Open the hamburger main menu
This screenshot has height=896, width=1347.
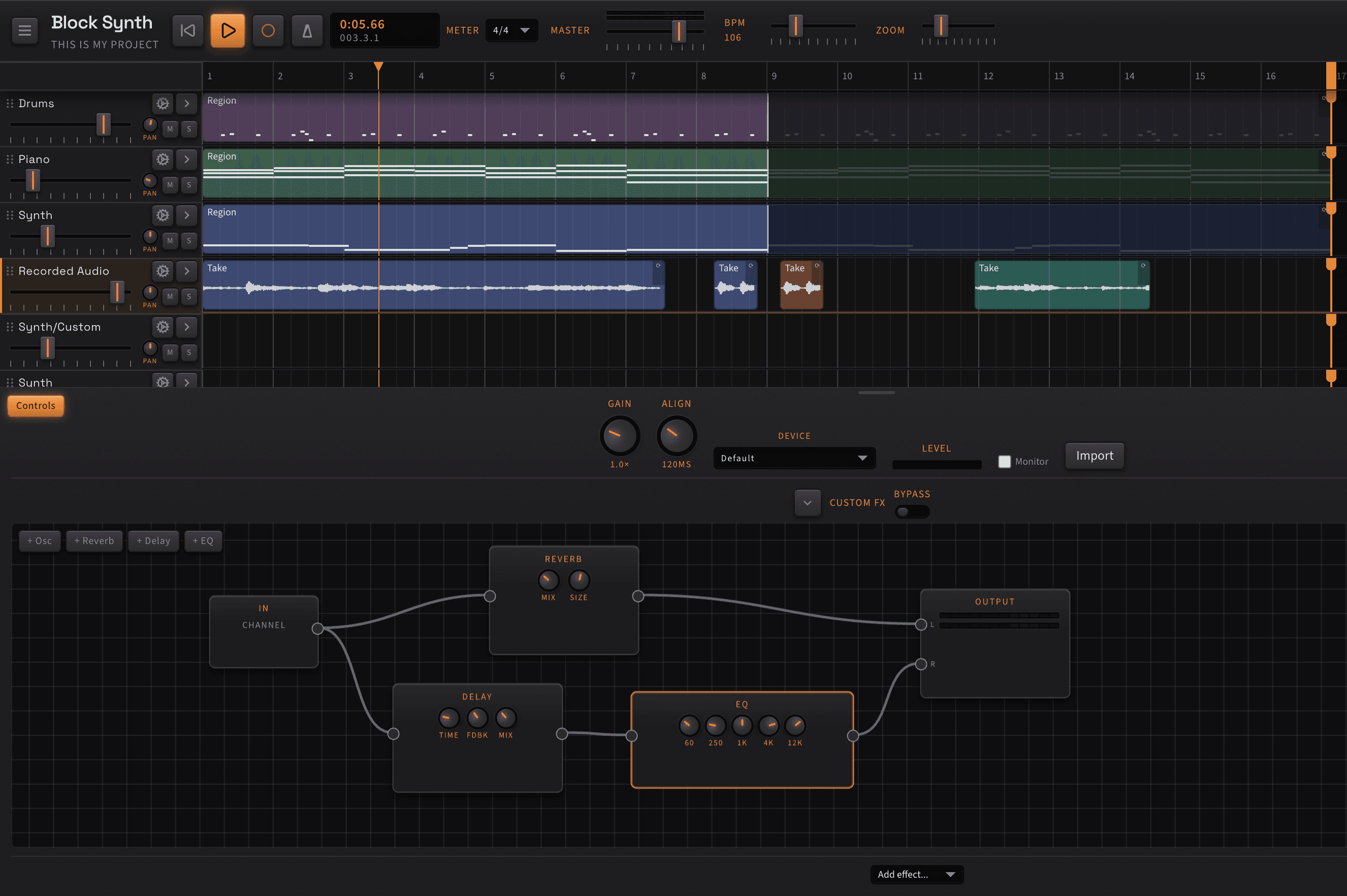coord(24,30)
